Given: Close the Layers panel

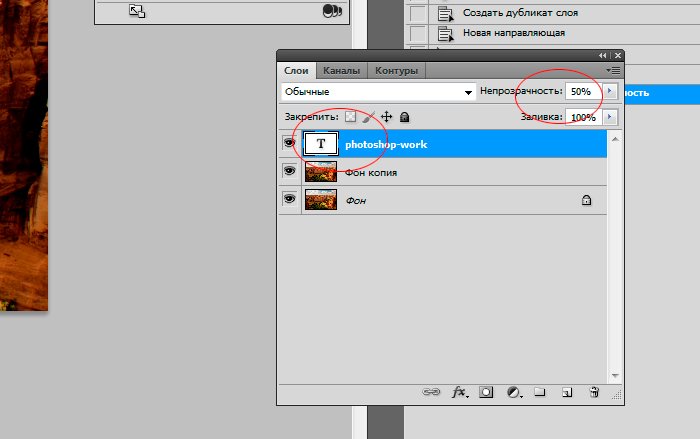Looking at the screenshot, I should 618,55.
